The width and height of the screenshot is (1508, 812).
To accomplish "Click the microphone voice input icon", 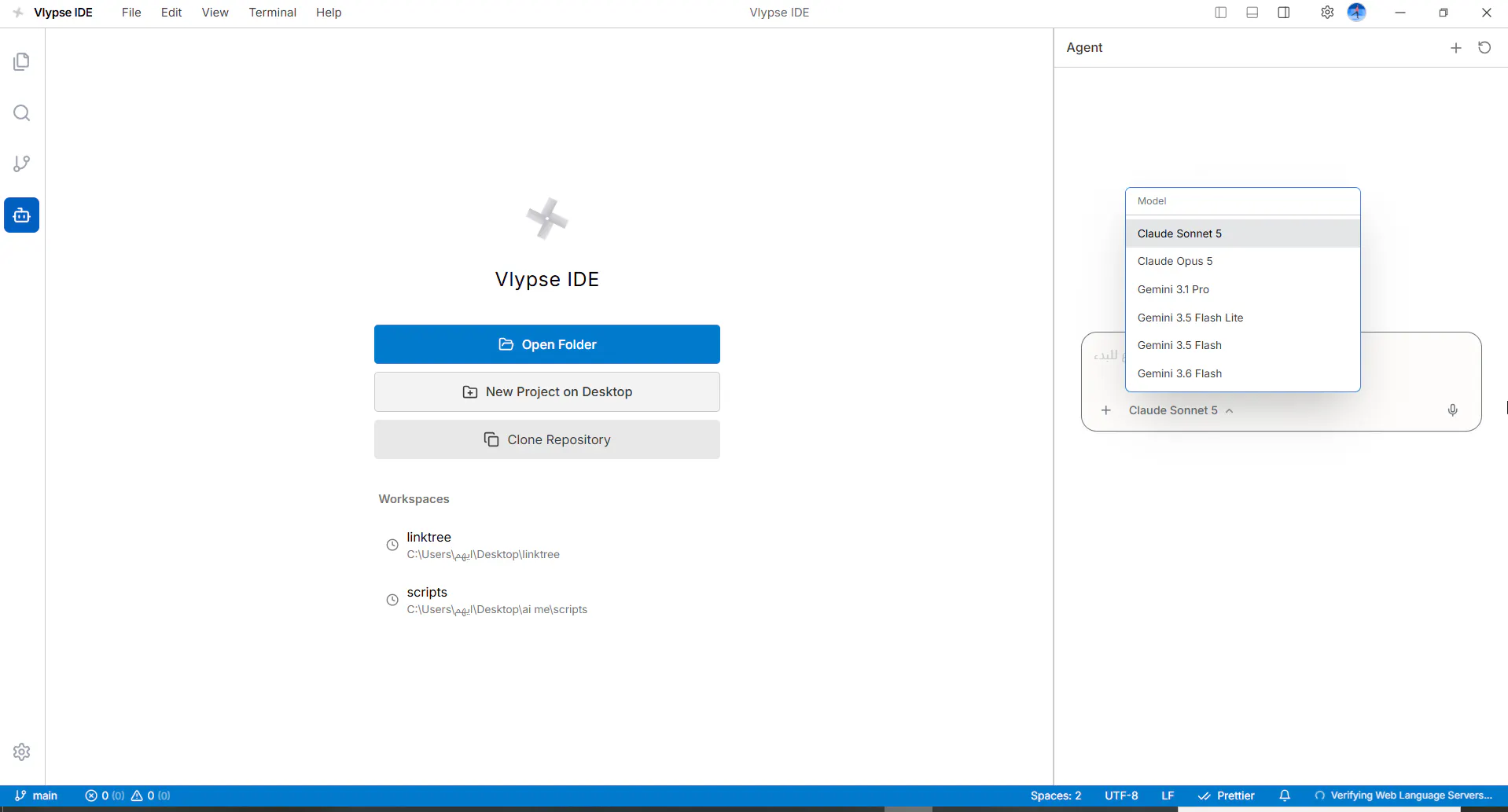I will (x=1453, y=410).
